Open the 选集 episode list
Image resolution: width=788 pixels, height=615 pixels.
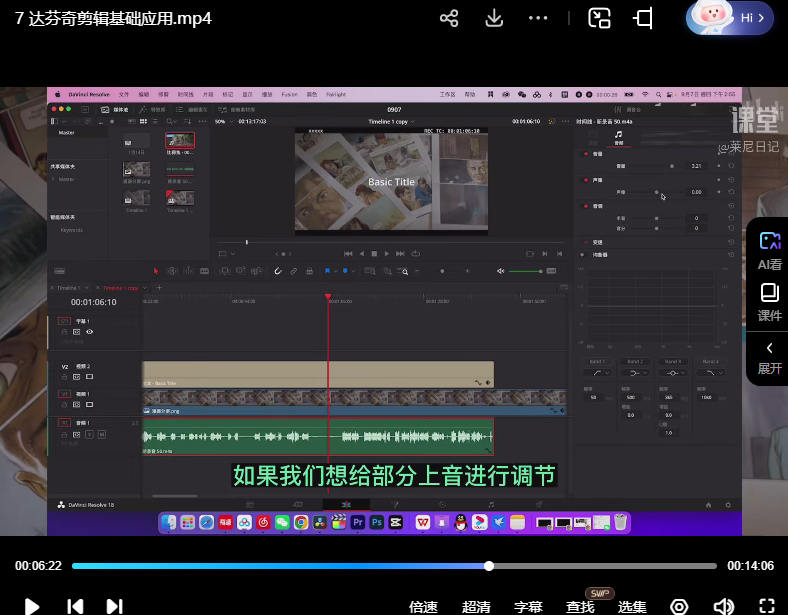pyautogui.click(x=632, y=607)
